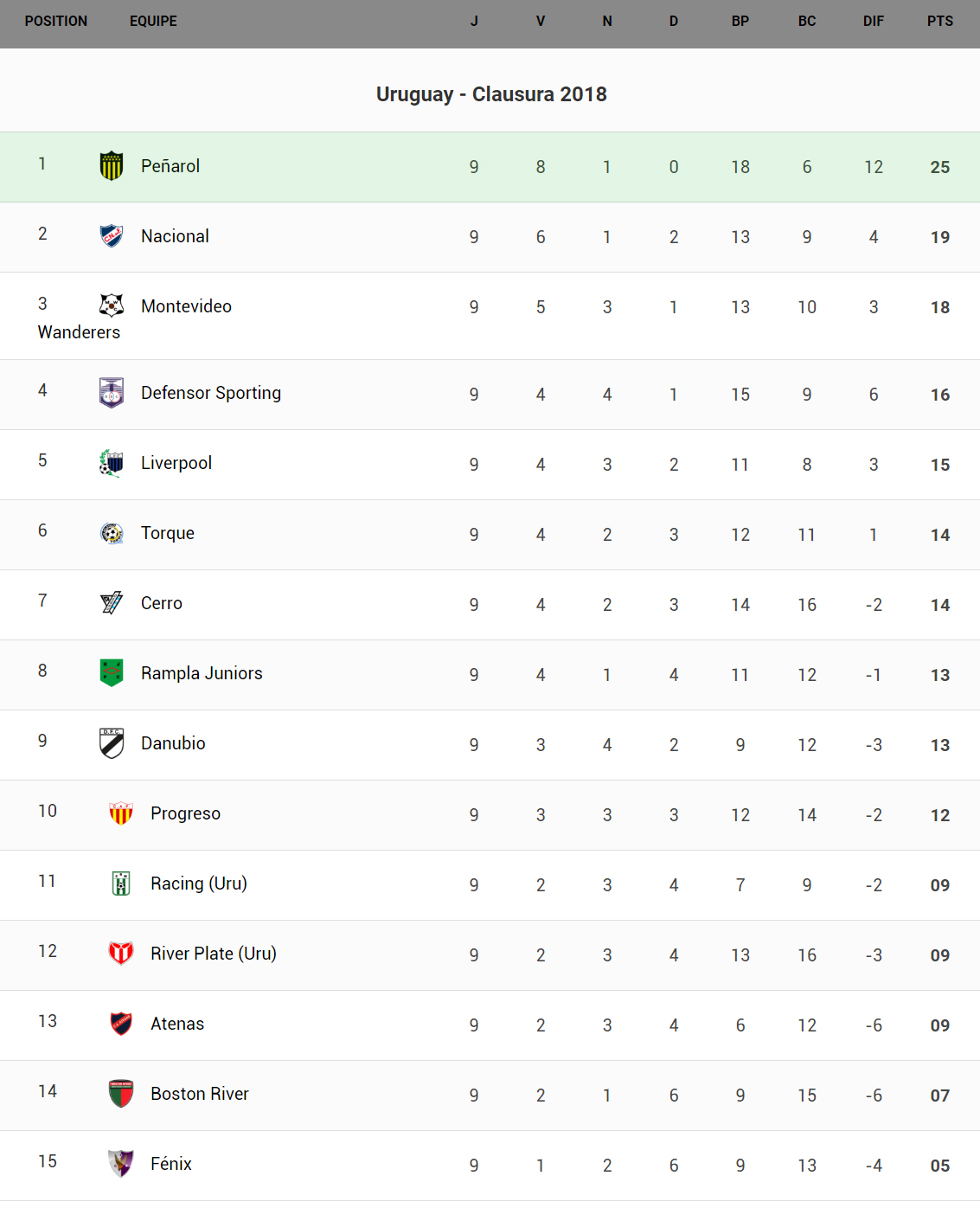Viewport: 980px width, 1208px height.
Task: Open the Racing (Uru) team link
Action: click(x=198, y=884)
